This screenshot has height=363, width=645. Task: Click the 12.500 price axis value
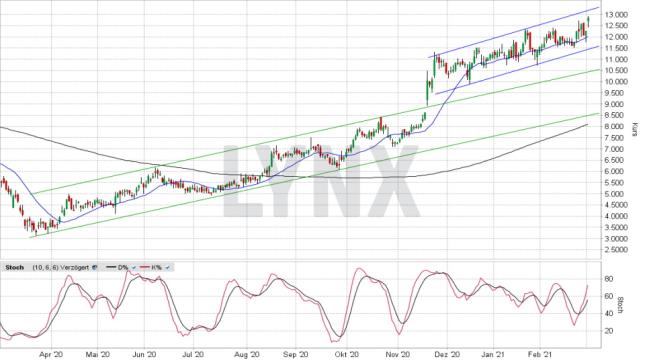point(616,26)
